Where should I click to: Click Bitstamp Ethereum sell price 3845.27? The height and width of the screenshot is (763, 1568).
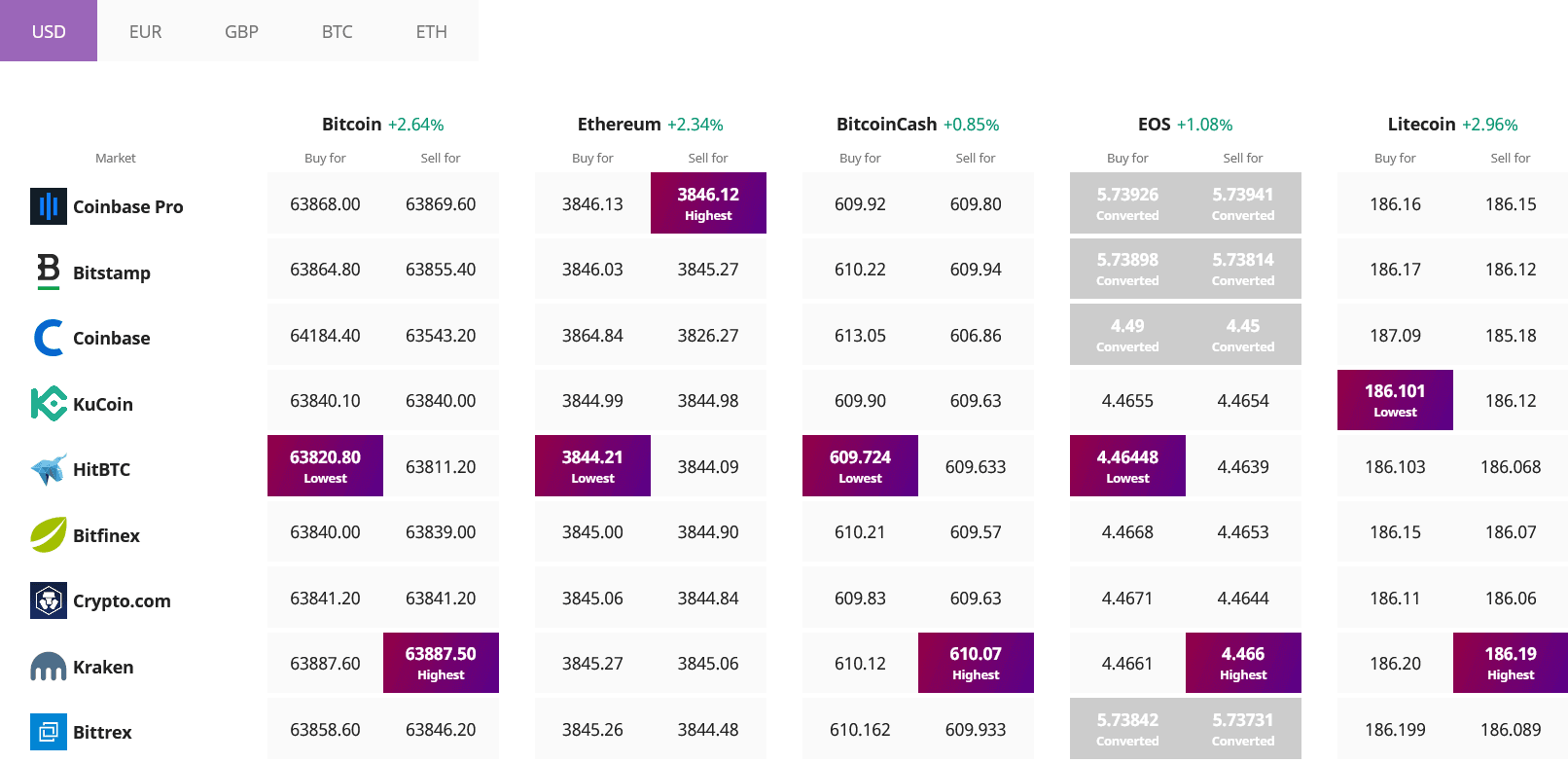pos(708,269)
